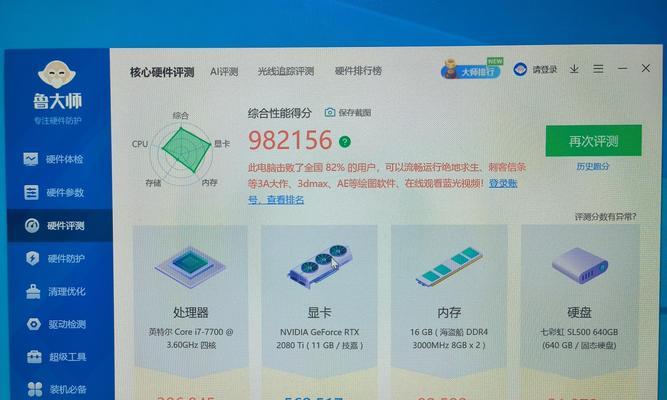The height and width of the screenshot is (400, 667).
Task: Click the 显卡 graphics card icon
Action: [320, 266]
